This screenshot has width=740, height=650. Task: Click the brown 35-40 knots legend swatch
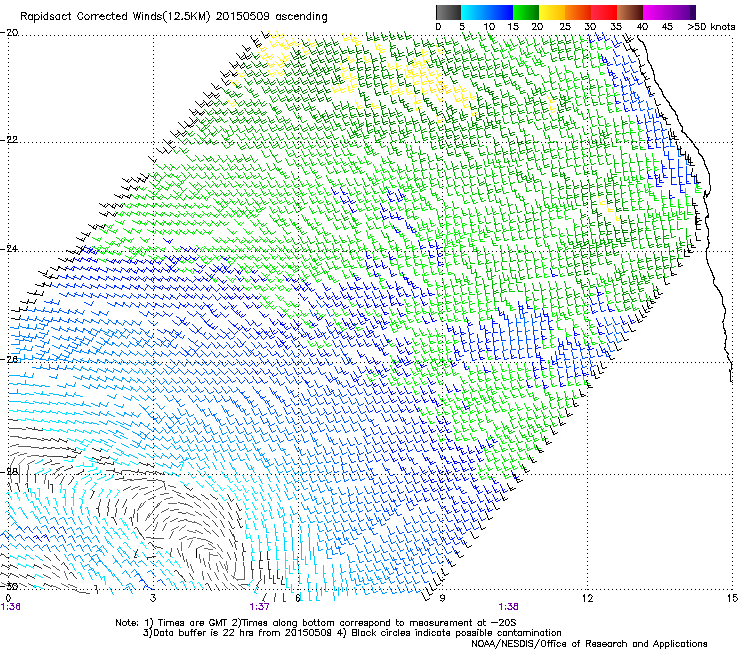point(630,12)
